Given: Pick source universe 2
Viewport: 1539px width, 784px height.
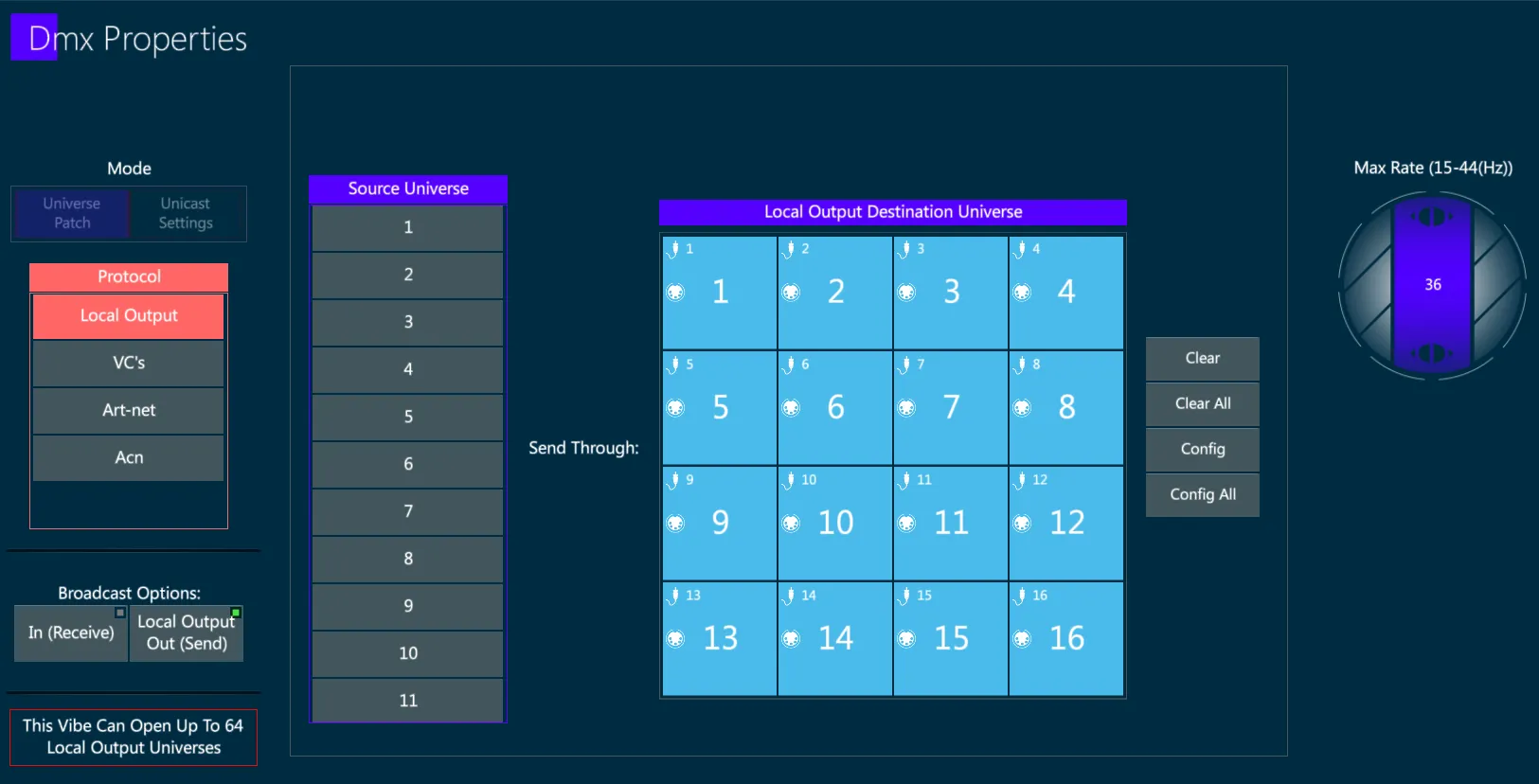Looking at the screenshot, I should point(408,275).
